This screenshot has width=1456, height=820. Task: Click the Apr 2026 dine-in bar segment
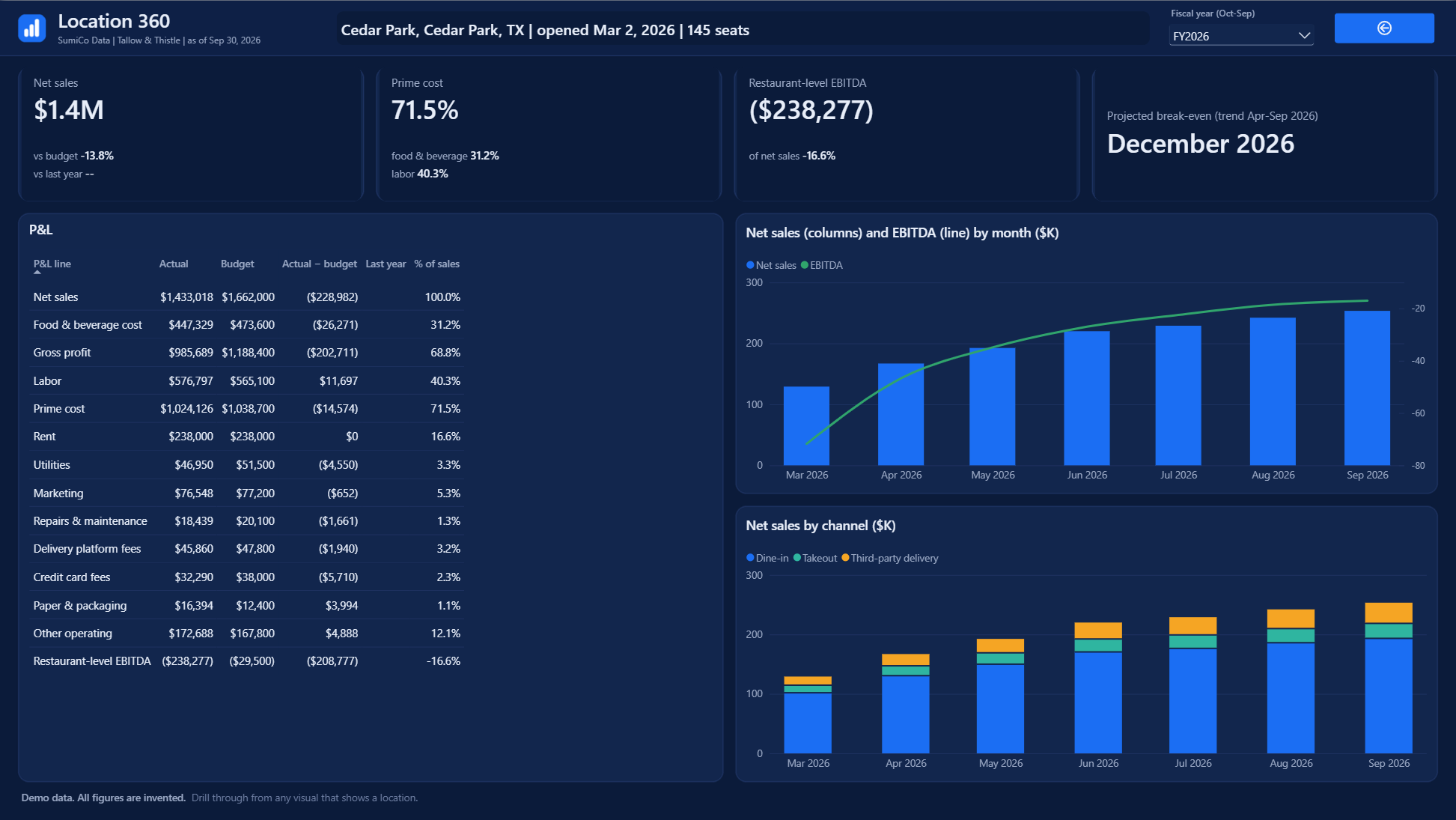click(x=906, y=714)
